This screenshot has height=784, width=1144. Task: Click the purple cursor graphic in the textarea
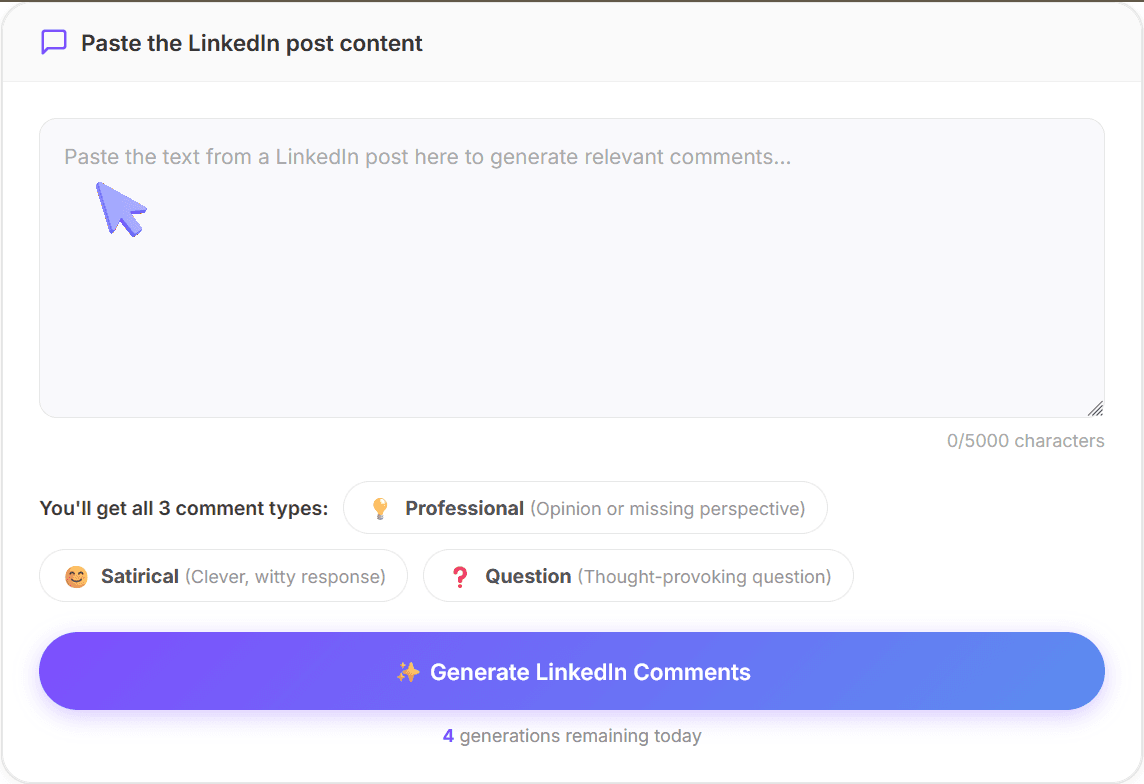click(x=120, y=208)
